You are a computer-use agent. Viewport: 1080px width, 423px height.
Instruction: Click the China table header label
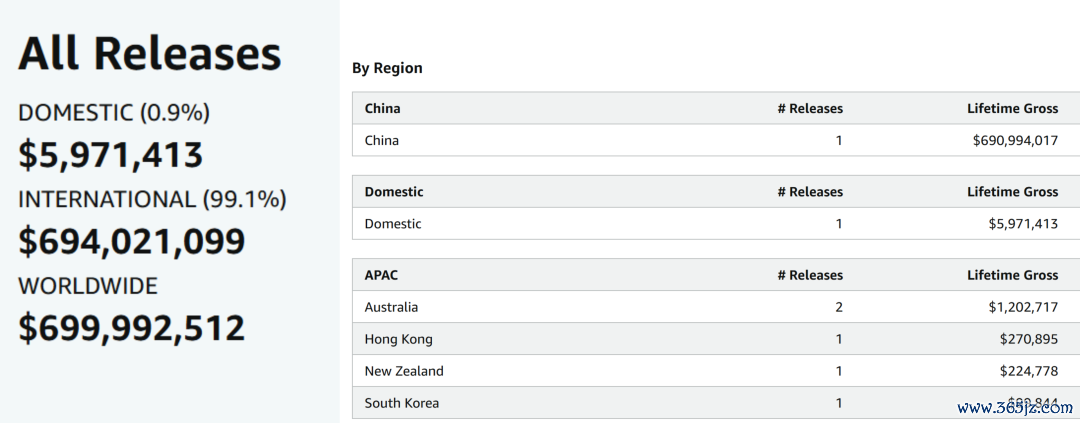click(382, 108)
